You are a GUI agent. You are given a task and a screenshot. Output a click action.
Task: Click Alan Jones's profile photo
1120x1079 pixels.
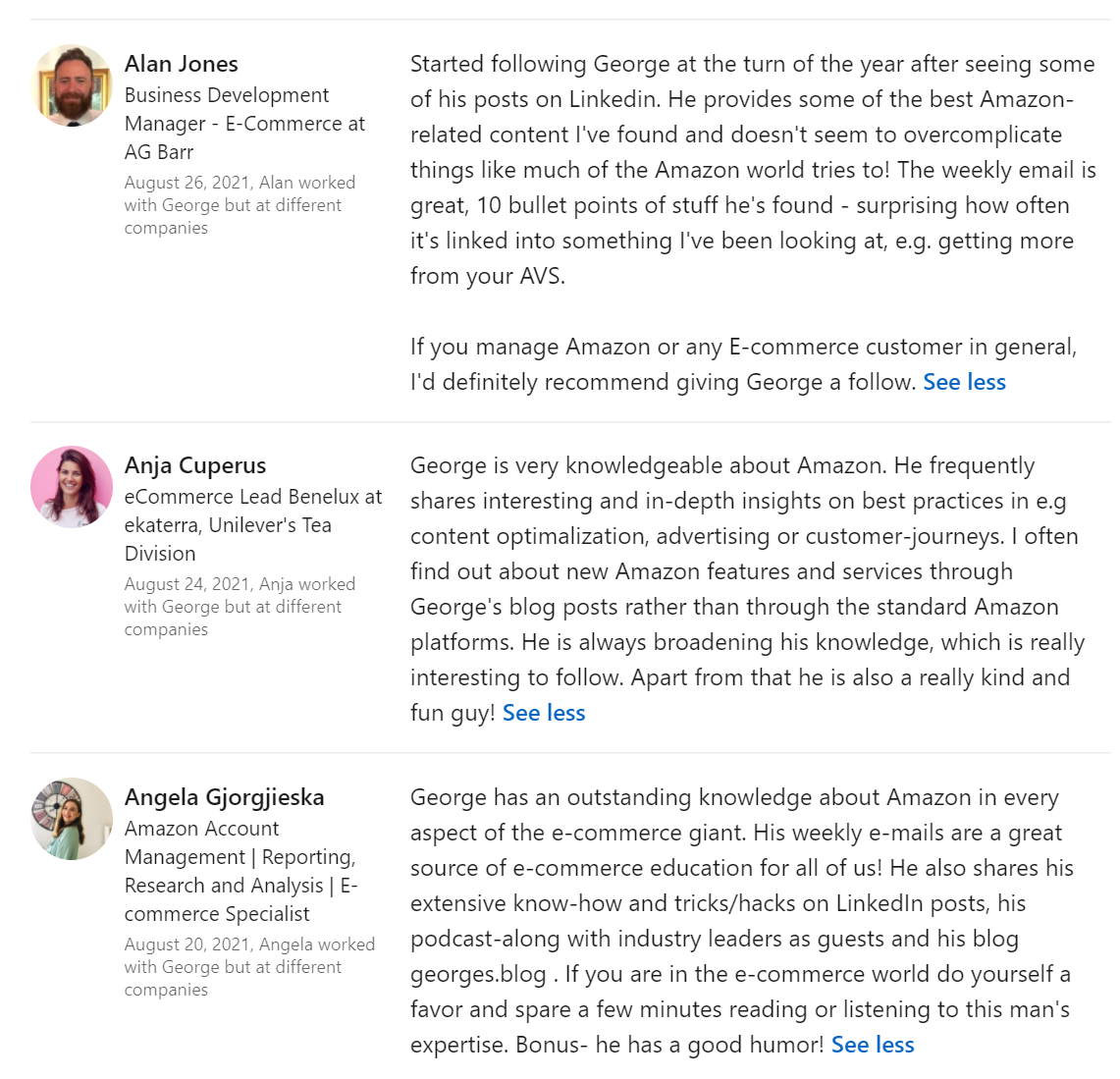click(x=72, y=85)
